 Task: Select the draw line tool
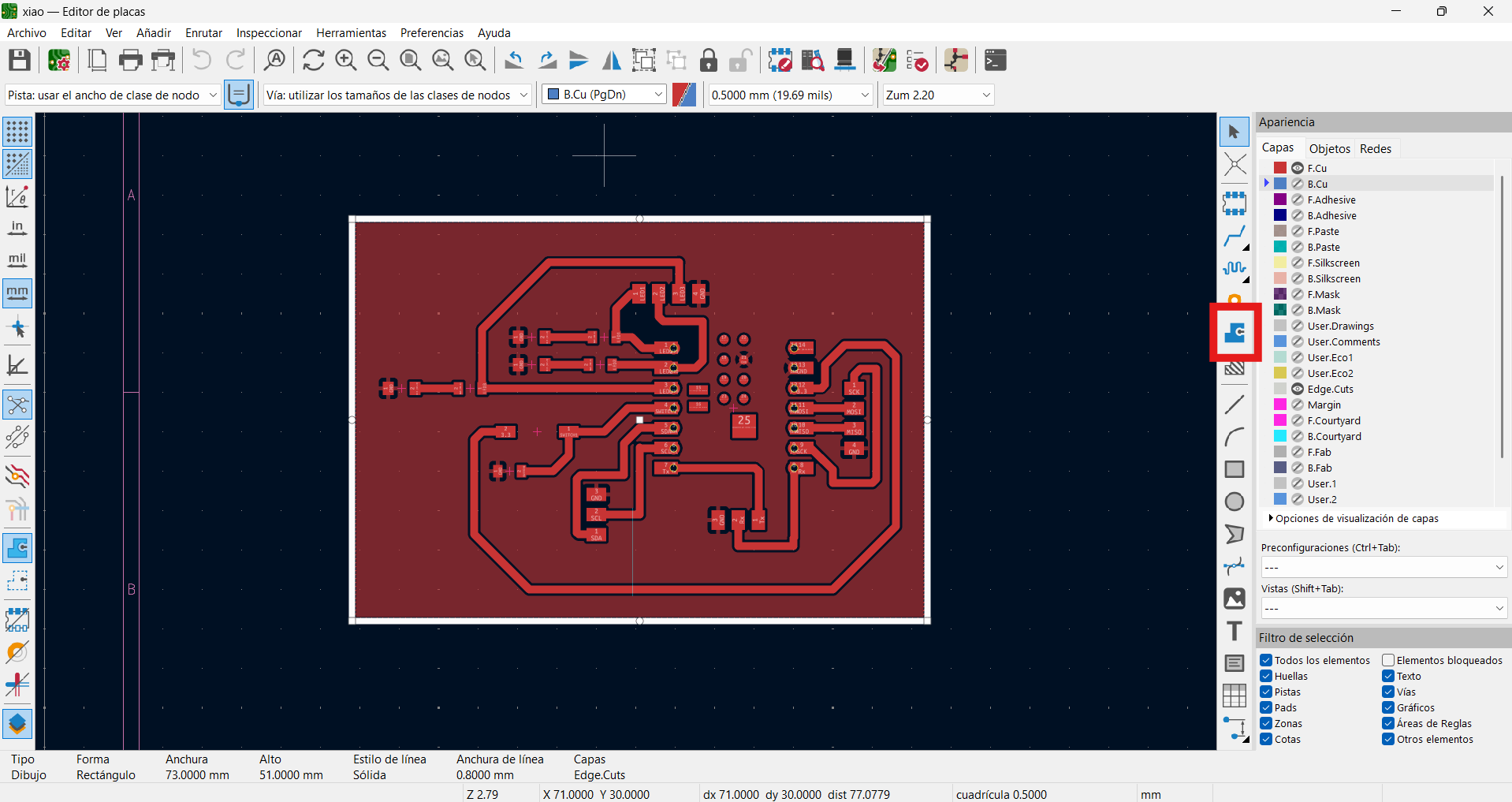pyautogui.click(x=1235, y=405)
